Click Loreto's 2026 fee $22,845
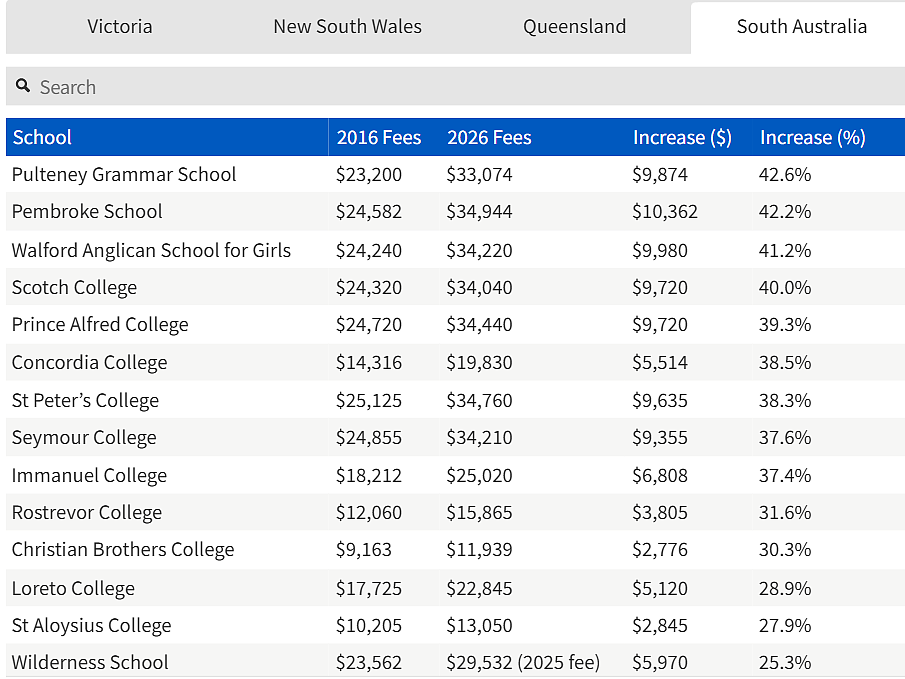Image resolution: width=905 pixels, height=679 pixels. [479, 589]
